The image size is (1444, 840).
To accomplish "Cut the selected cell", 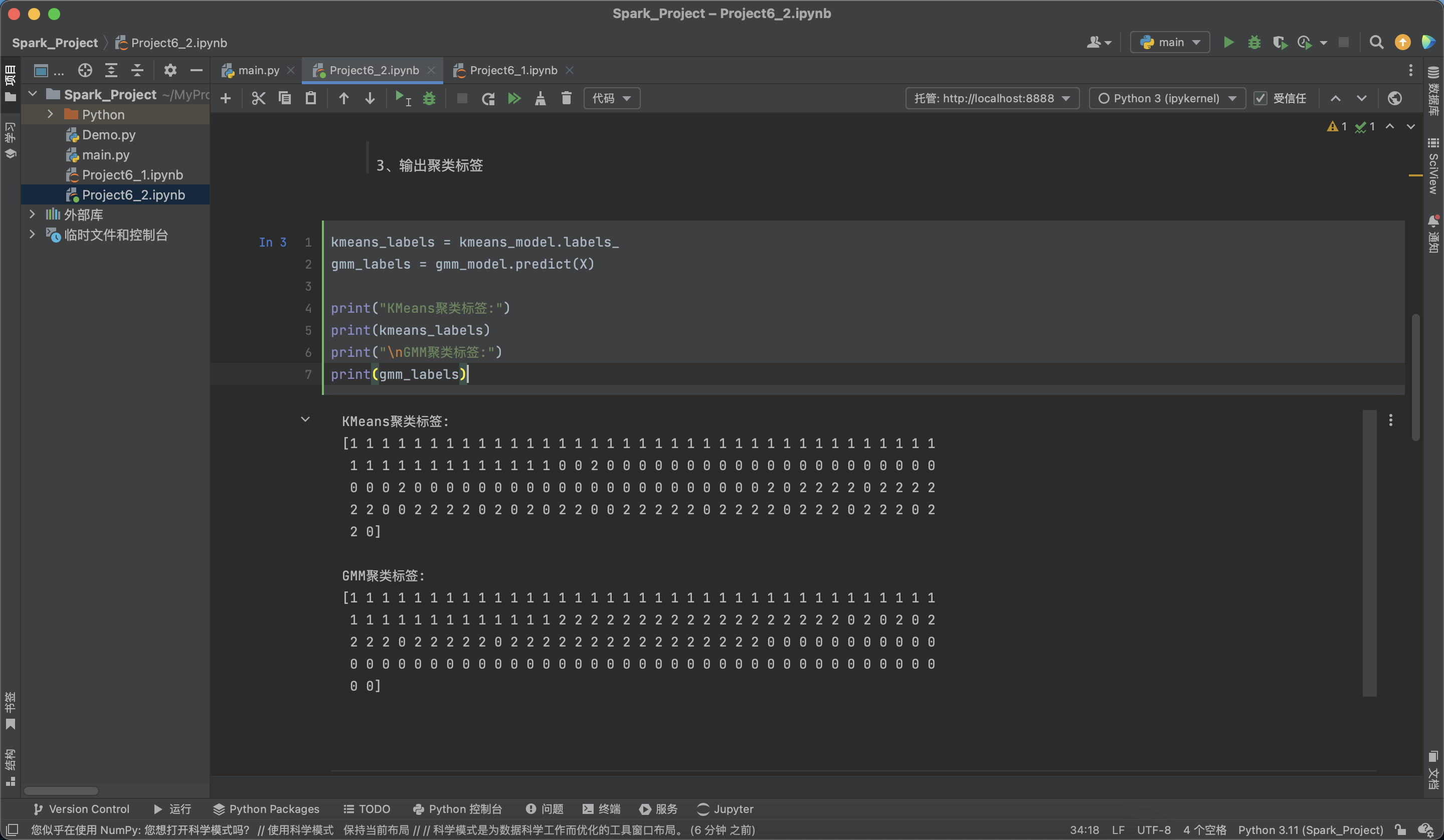I will [x=258, y=99].
